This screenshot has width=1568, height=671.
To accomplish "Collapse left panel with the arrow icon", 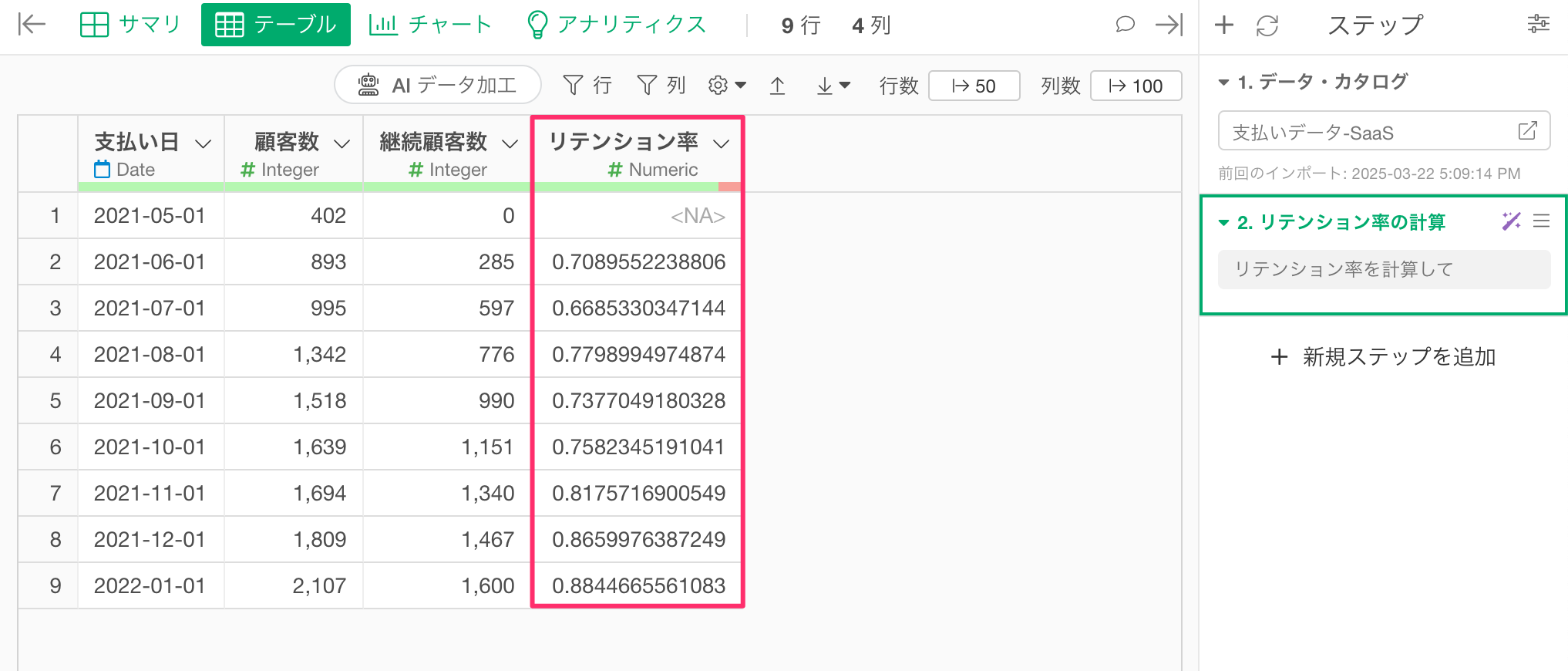I will pos(32,25).
